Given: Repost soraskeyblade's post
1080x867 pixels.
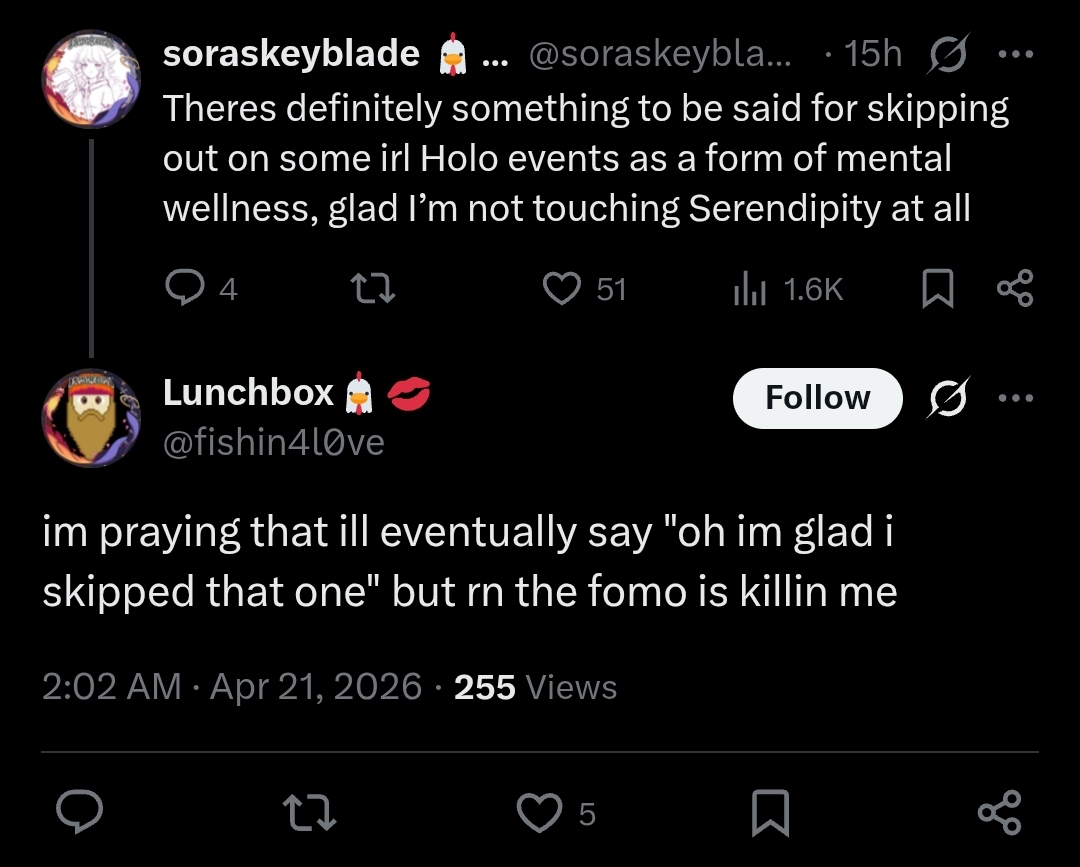Looking at the screenshot, I should [376, 289].
